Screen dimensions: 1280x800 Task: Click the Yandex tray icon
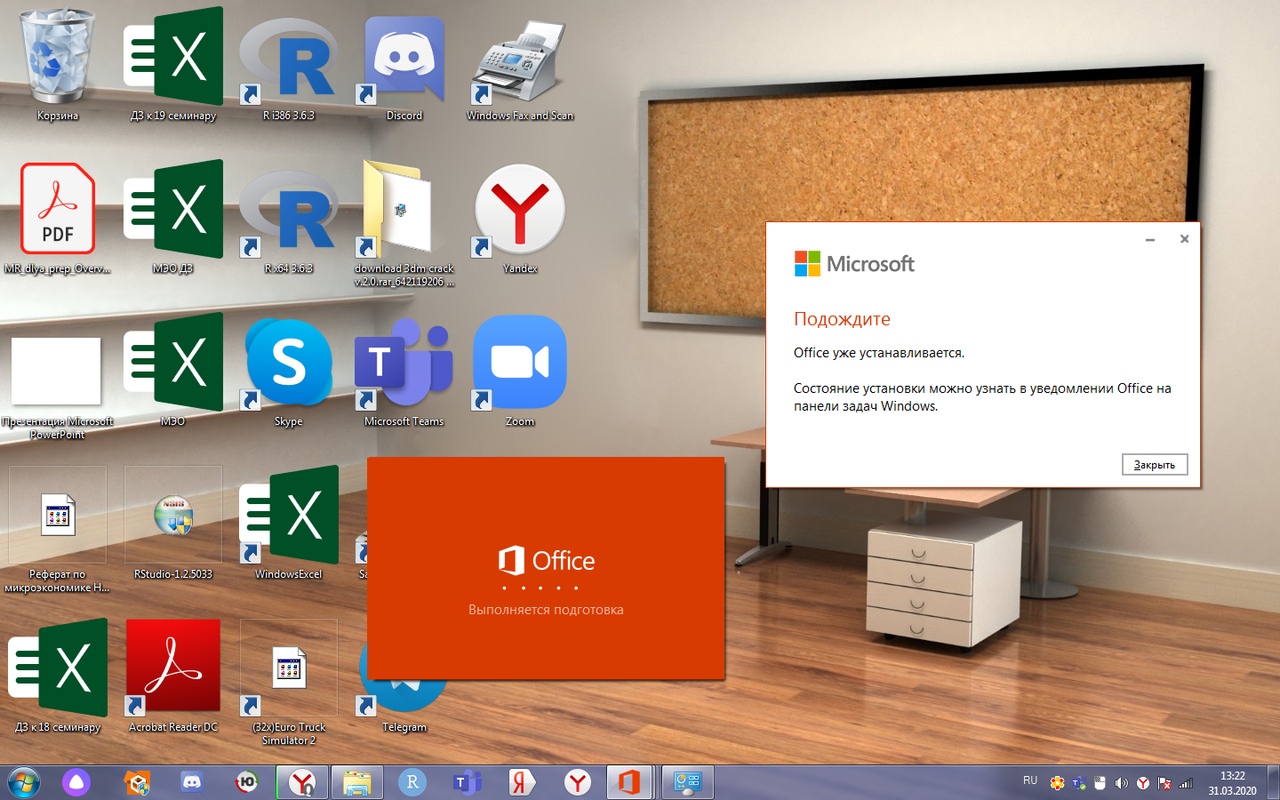coord(1143,783)
